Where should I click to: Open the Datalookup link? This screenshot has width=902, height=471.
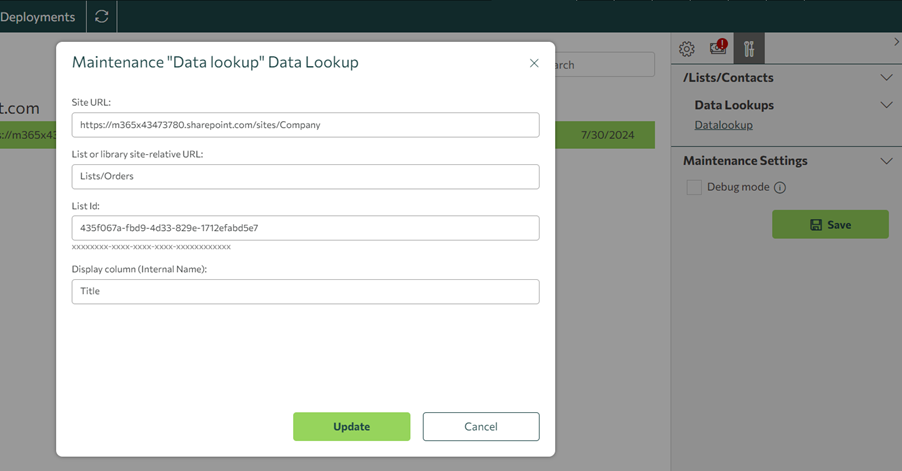723,125
